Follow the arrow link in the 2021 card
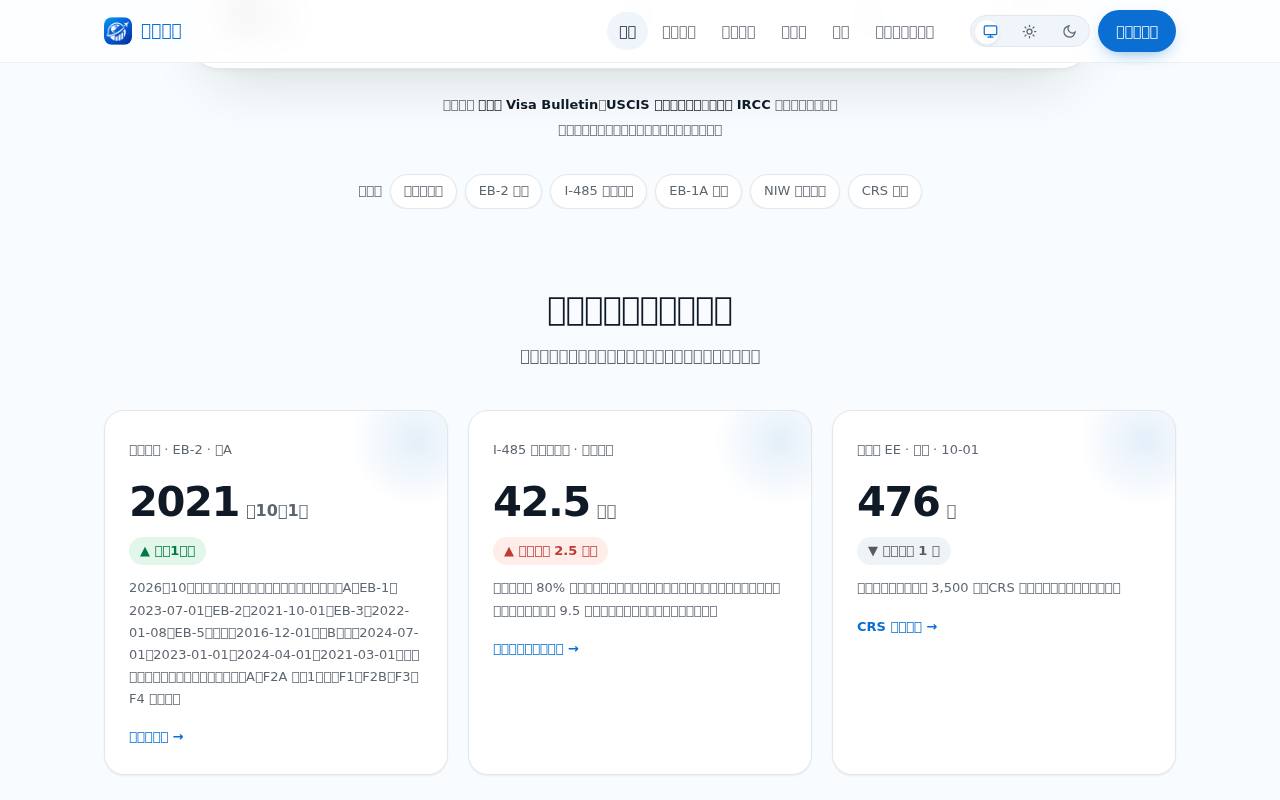Screen dimensions: 1280x800 156,737
